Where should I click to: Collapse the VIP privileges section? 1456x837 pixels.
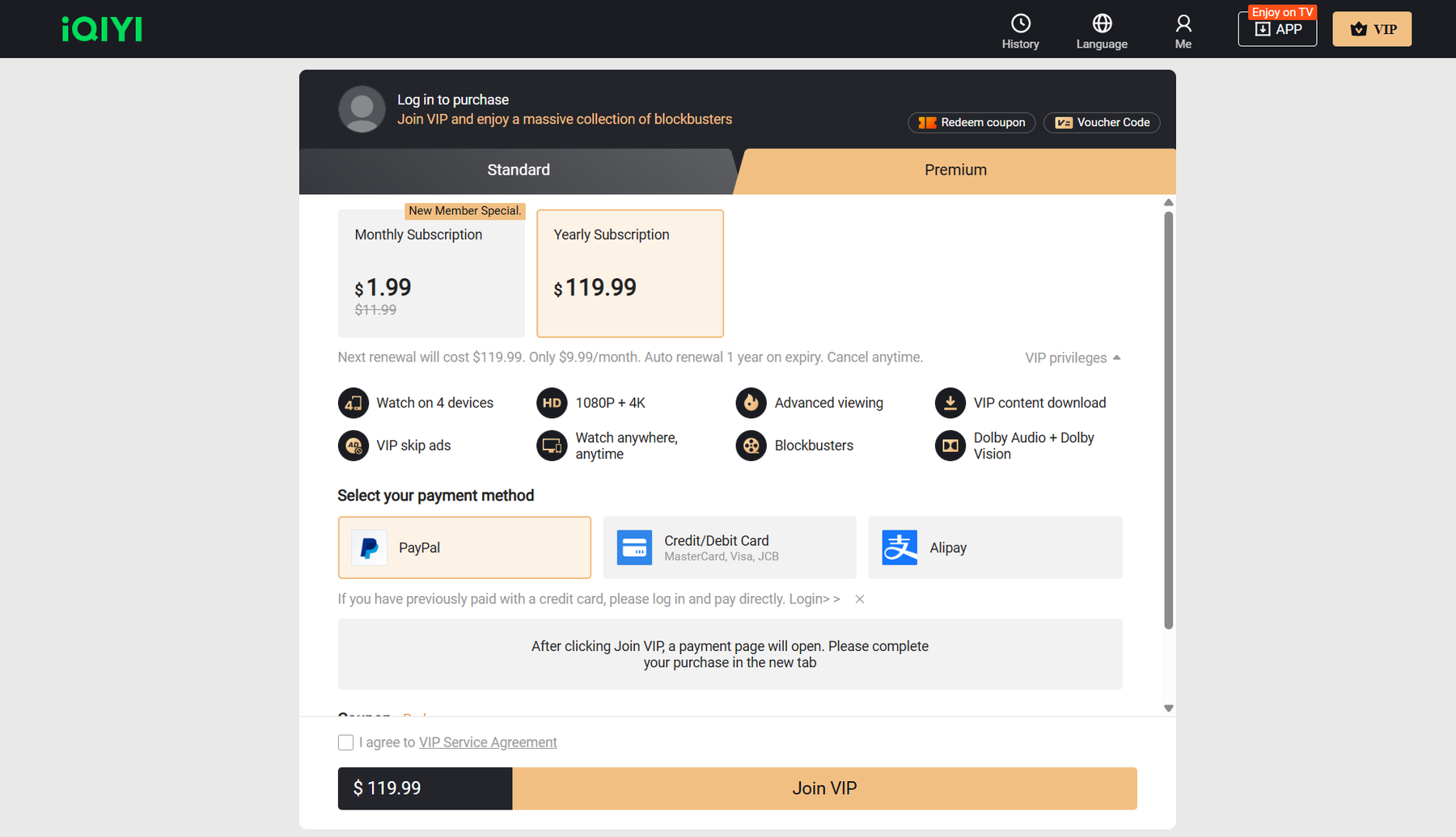pyautogui.click(x=1073, y=357)
